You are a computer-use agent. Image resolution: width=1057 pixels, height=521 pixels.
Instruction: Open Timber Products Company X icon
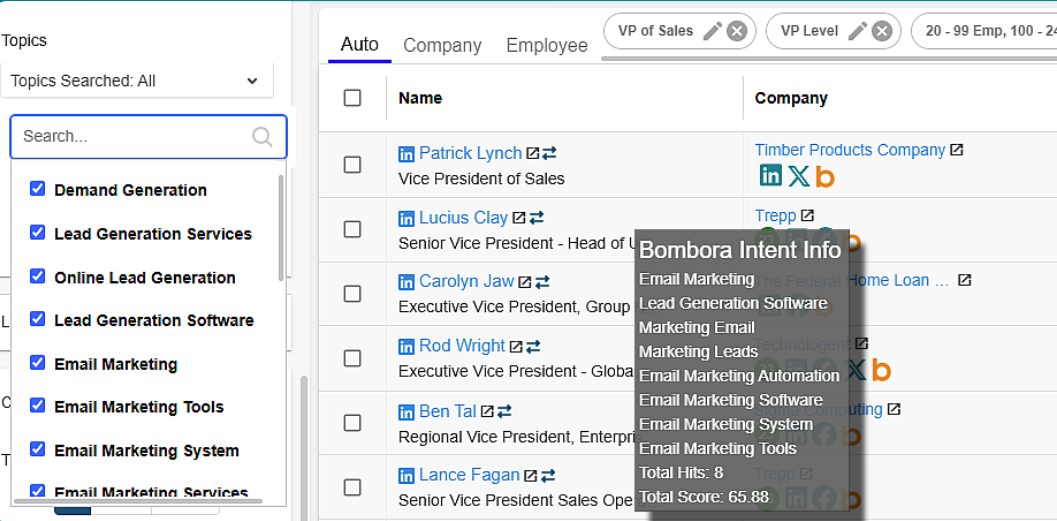[799, 177]
